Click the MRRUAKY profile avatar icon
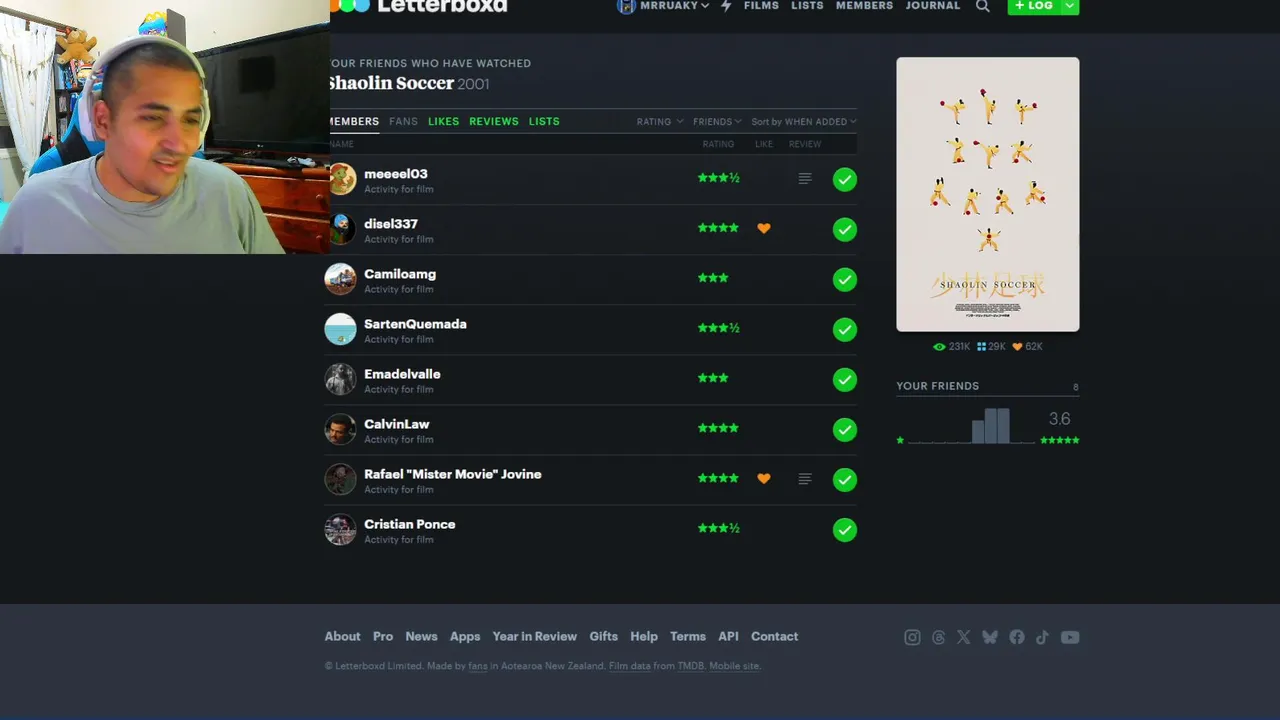This screenshot has height=720, width=1280. coord(626,6)
